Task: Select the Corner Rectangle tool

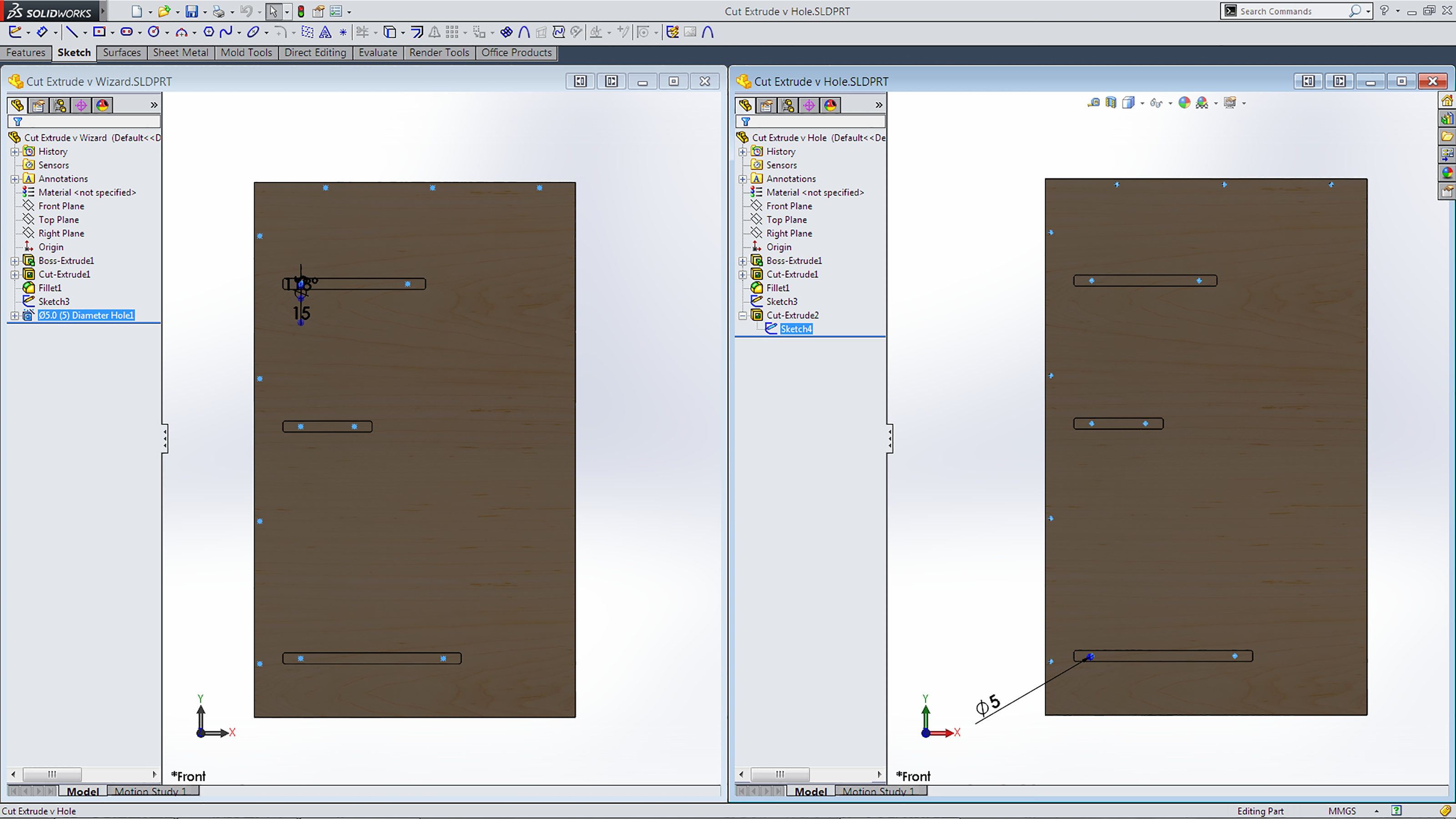Action: click(x=99, y=32)
